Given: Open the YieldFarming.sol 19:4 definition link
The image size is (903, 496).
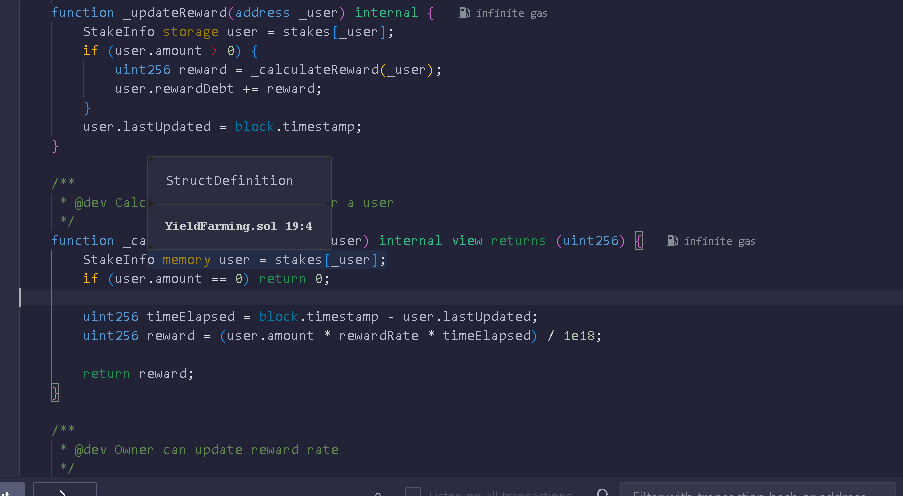Looking at the screenshot, I should (238, 226).
